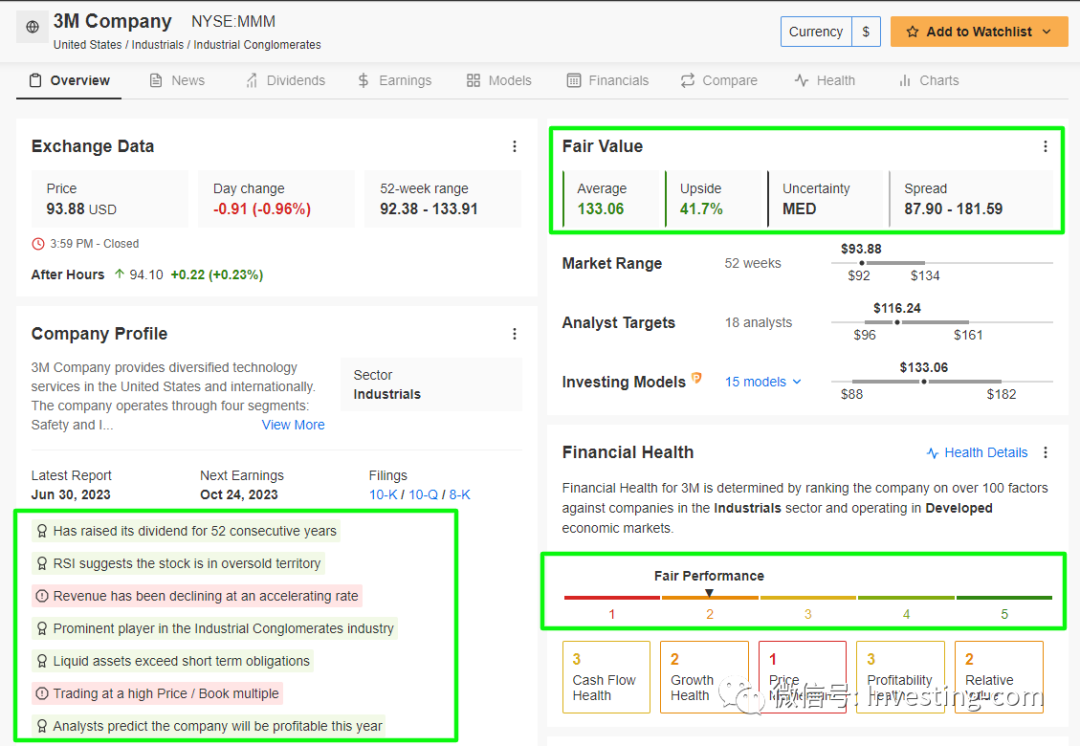Open the Exchange Data three-dot menu
1080x746 pixels.
tap(515, 146)
